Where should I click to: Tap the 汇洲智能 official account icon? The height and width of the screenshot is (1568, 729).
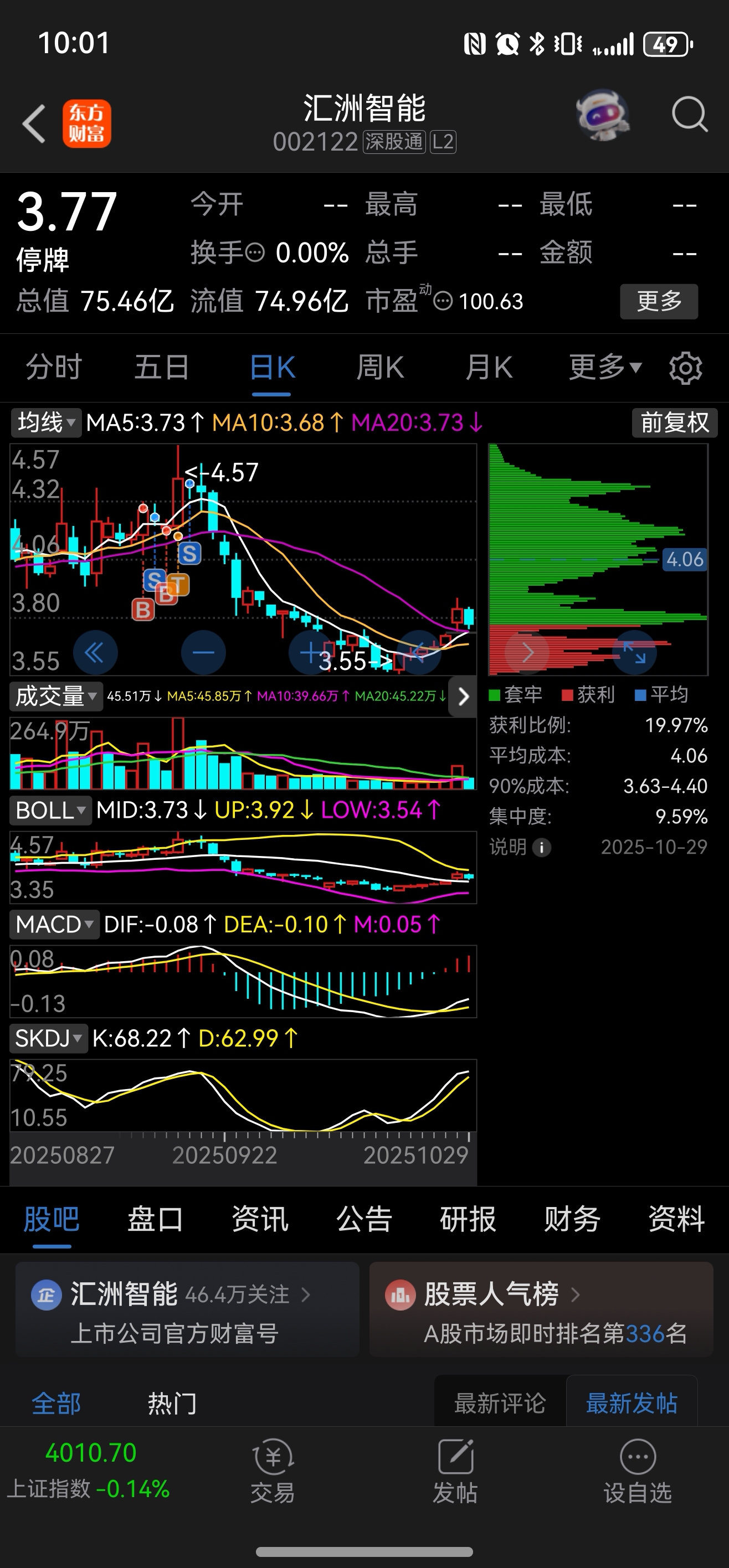click(47, 1295)
